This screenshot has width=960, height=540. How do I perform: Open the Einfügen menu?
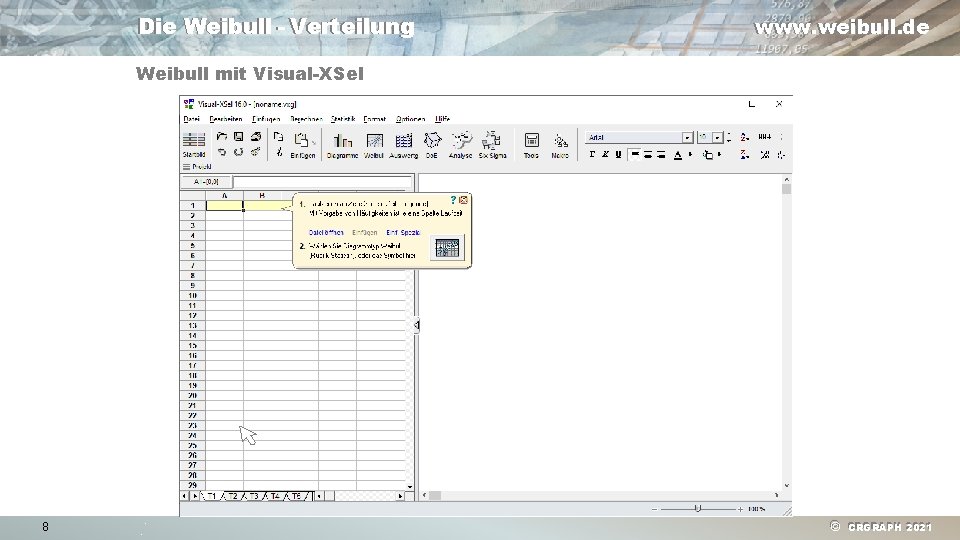tap(266, 119)
